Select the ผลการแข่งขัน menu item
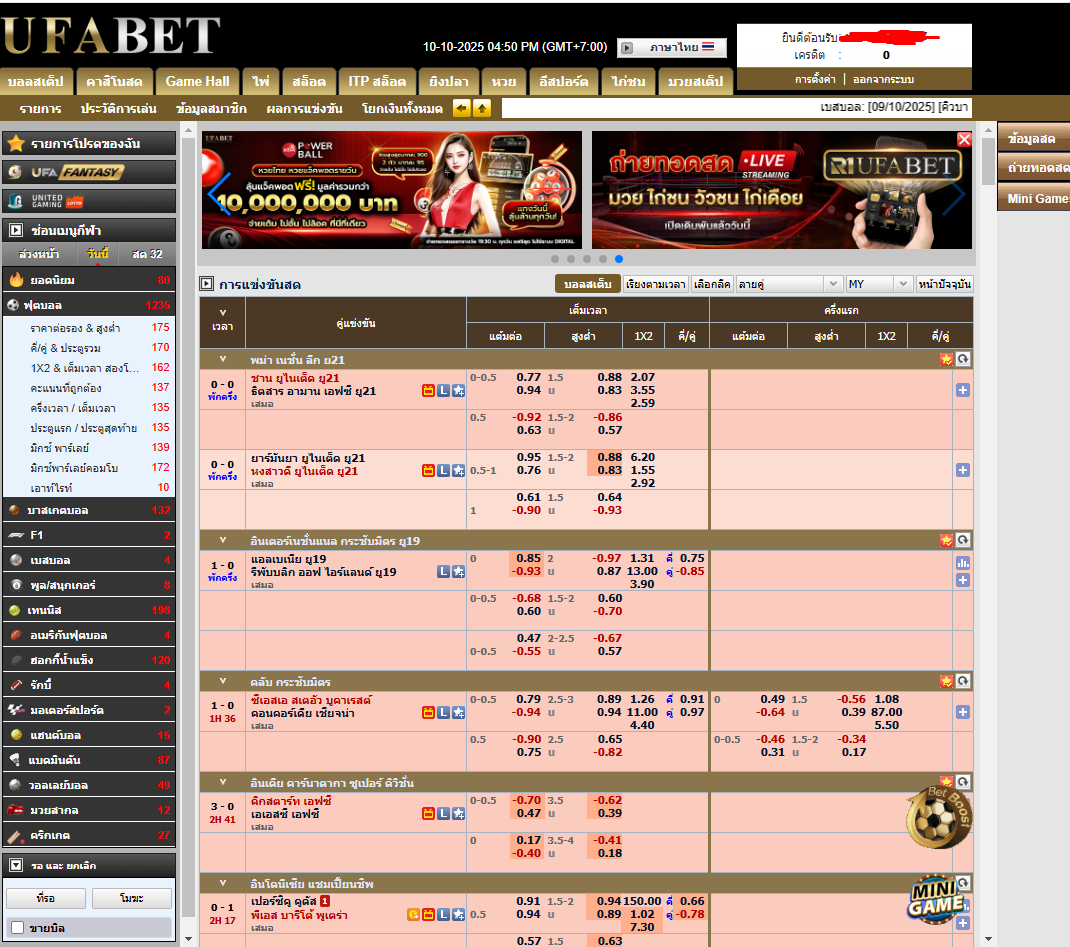This screenshot has width=1070, height=947. pos(304,108)
